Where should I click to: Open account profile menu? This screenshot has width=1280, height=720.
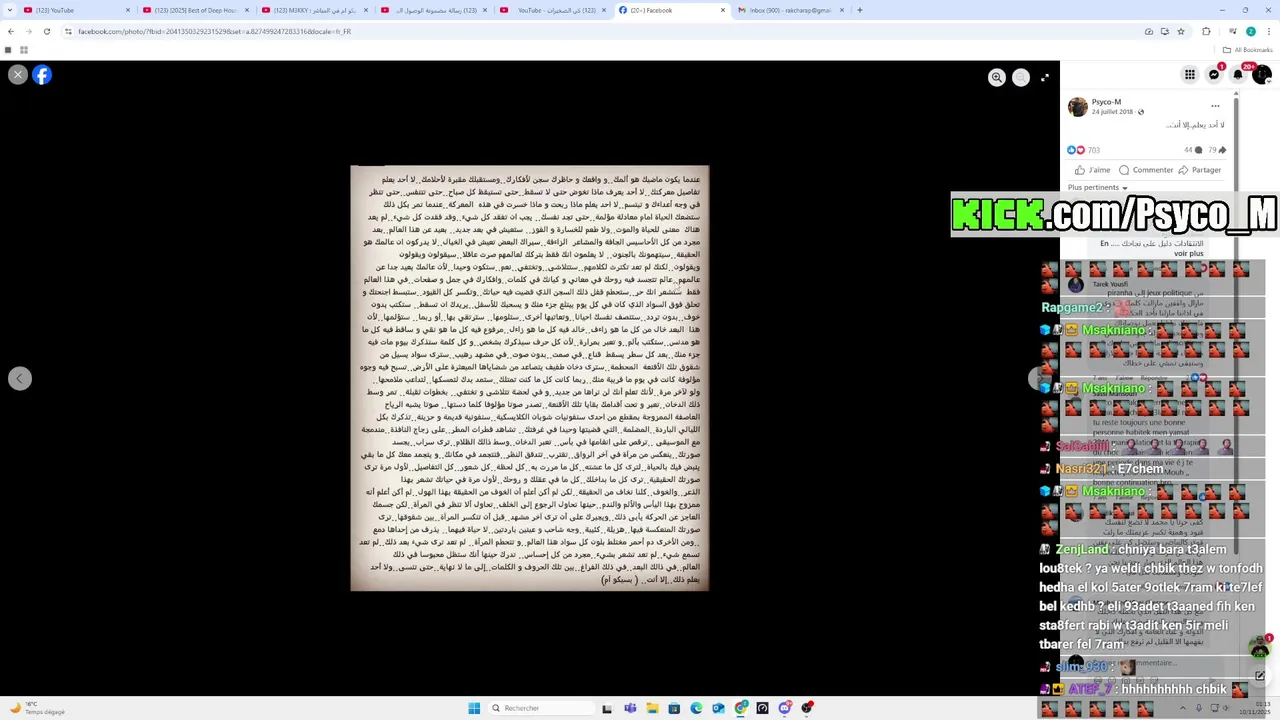(1262, 74)
